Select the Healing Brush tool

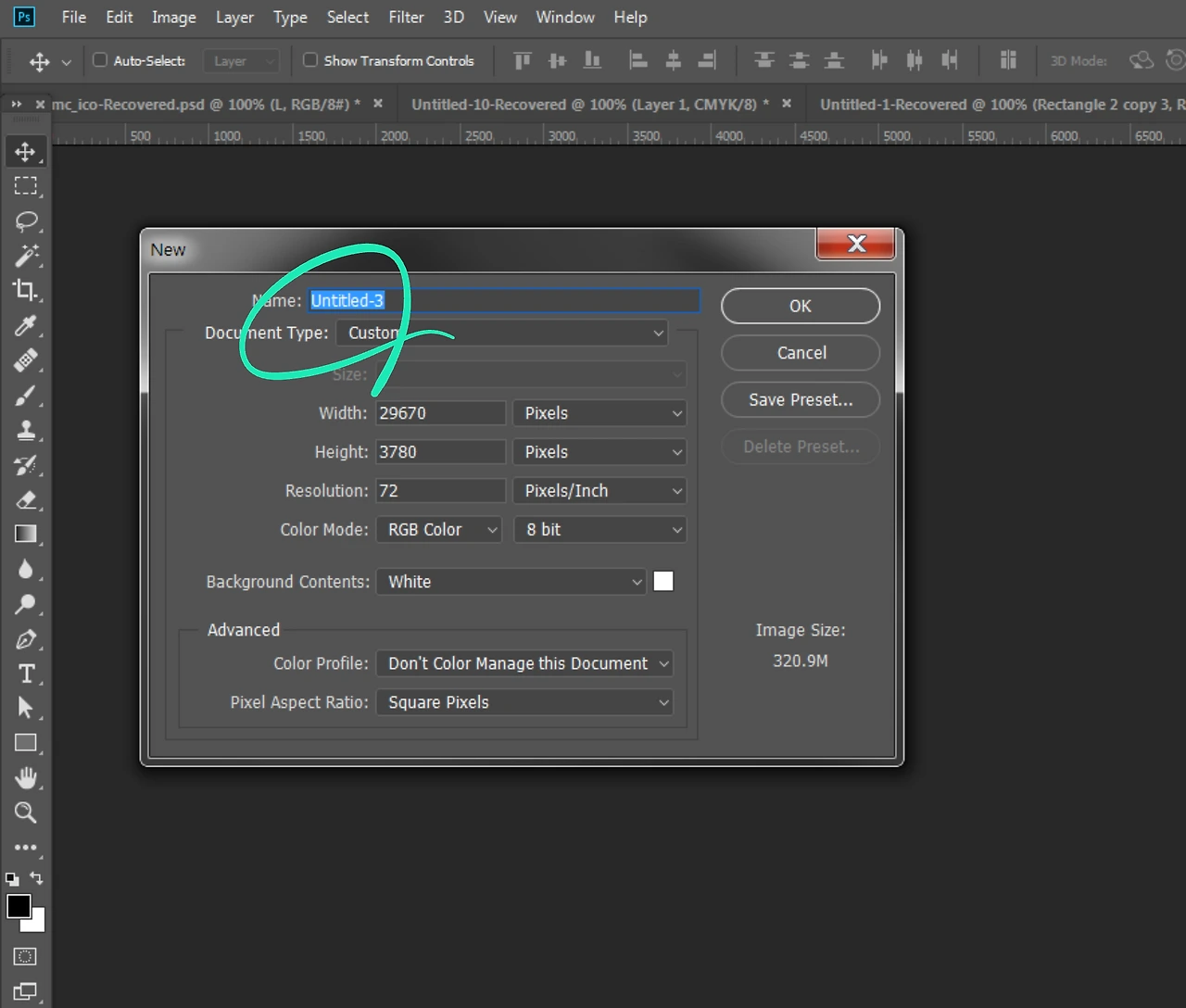(25, 359)
